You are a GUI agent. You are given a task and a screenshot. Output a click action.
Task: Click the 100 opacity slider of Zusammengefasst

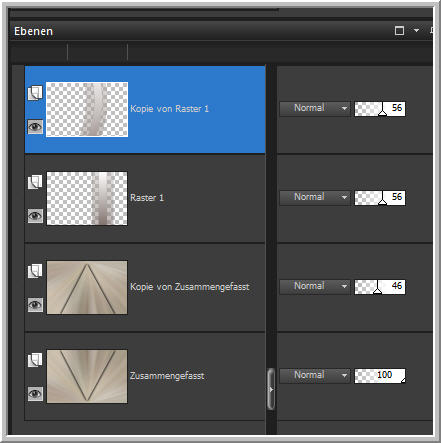point(380,376)
